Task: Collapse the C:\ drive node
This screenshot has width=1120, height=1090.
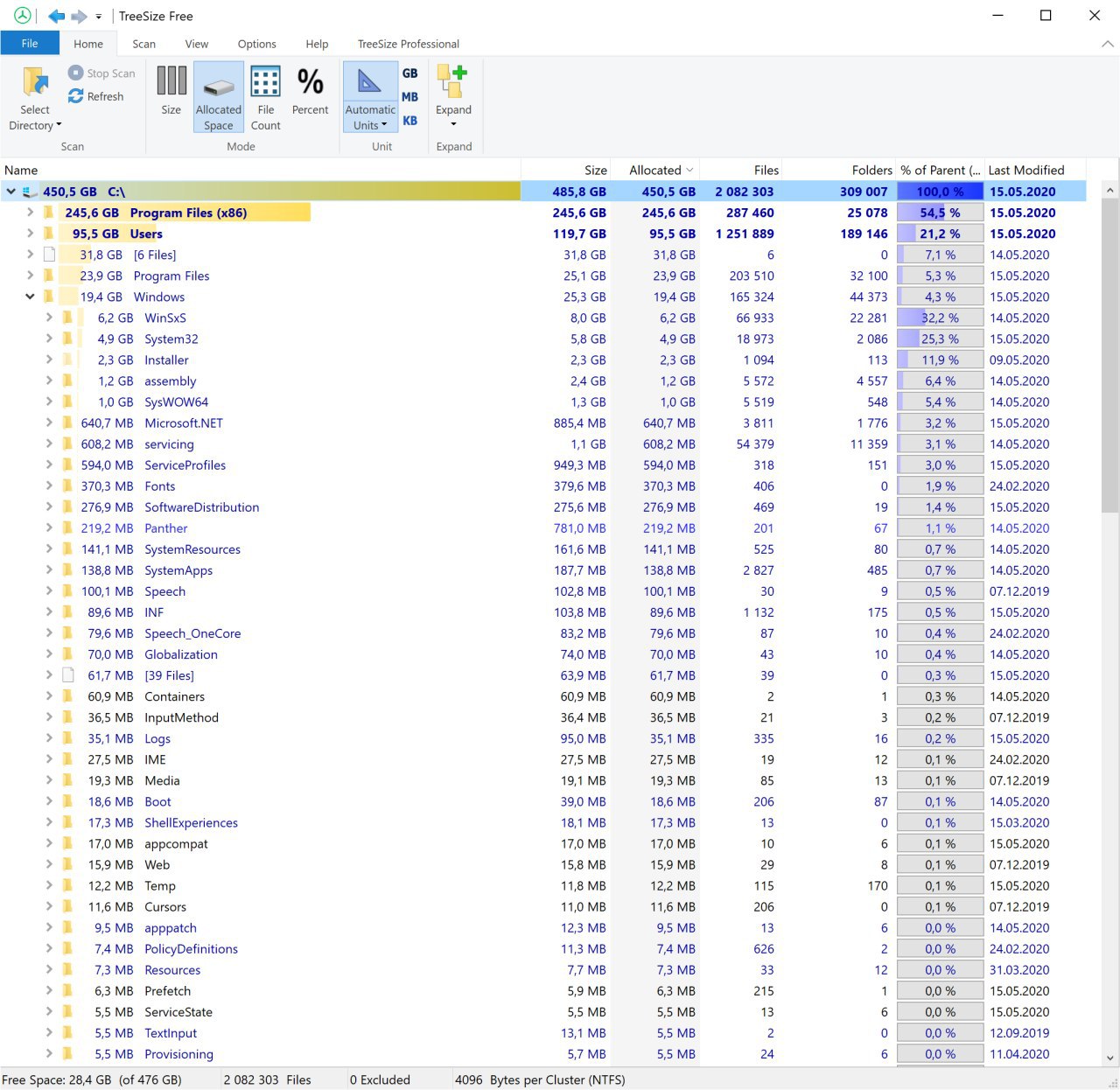Action: tap(11, 192)
